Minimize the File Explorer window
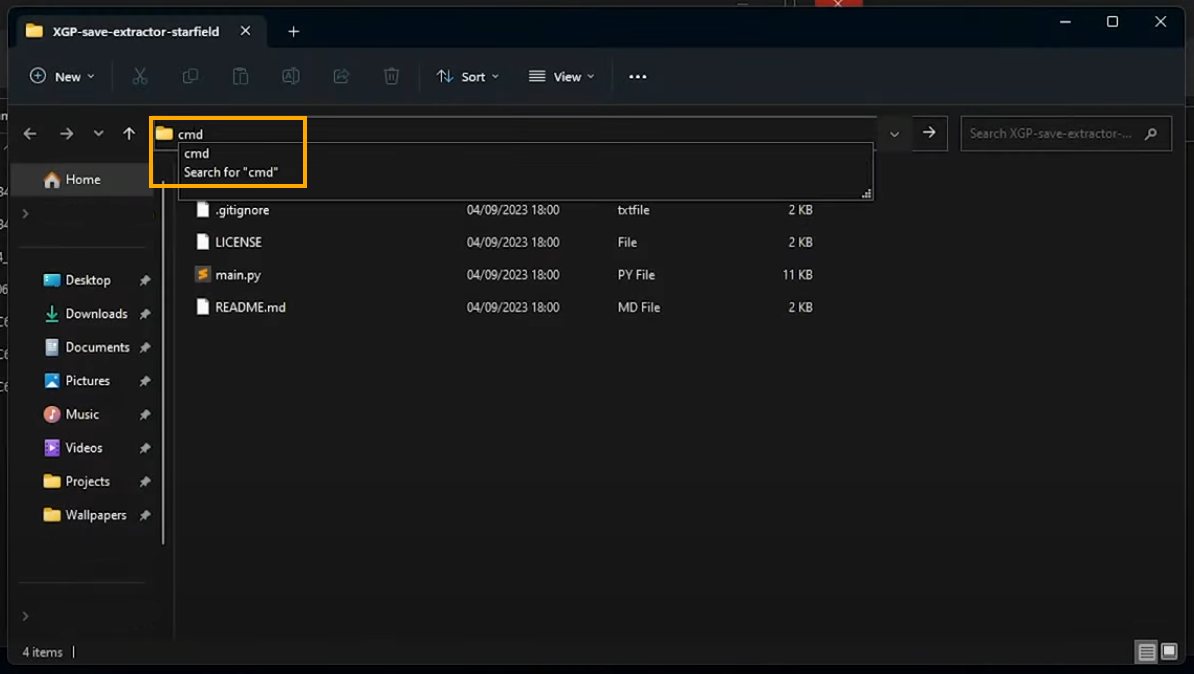This screenshot has height=674, width=1194. point(1065,22)
